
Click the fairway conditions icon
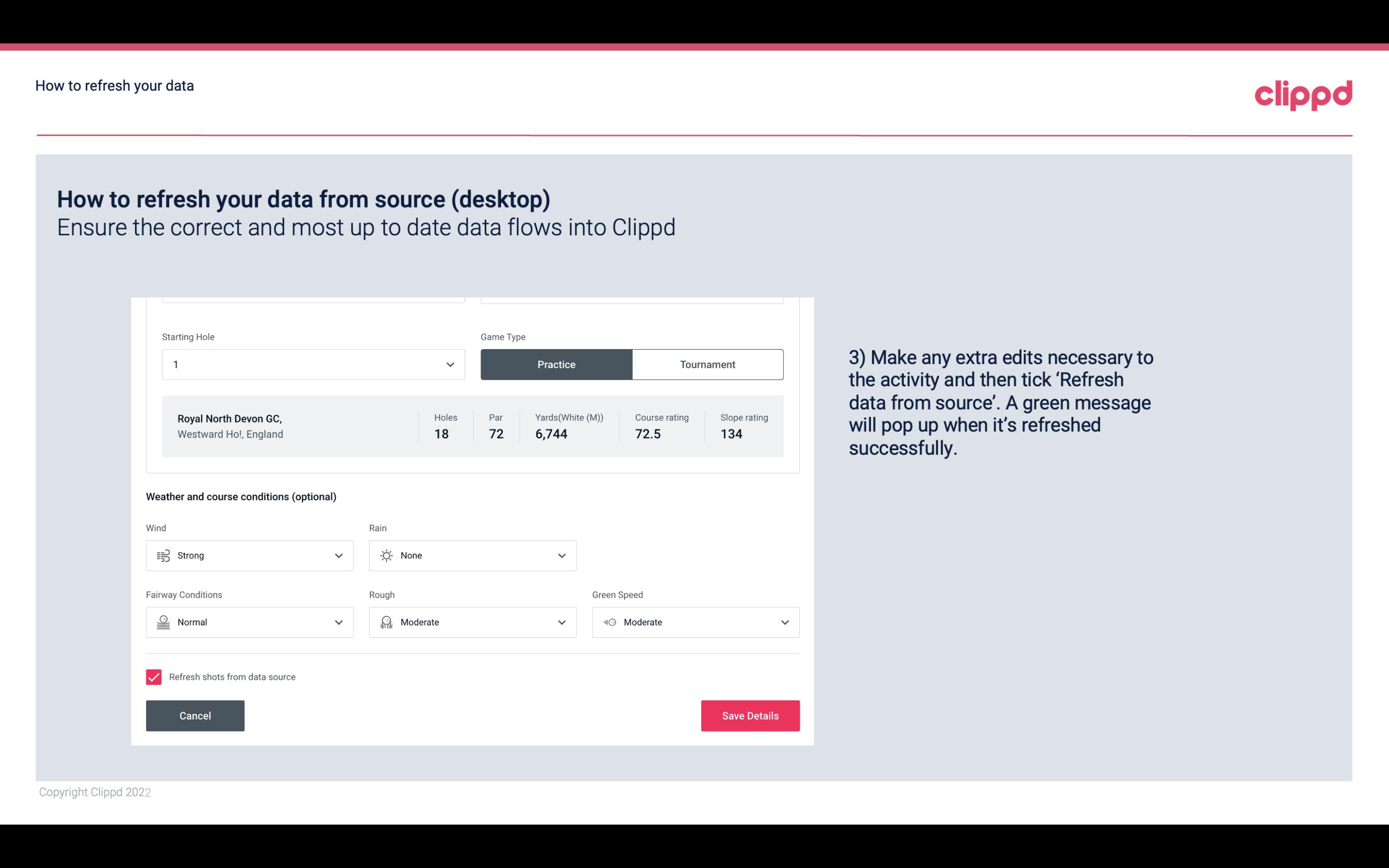(162, 622)
